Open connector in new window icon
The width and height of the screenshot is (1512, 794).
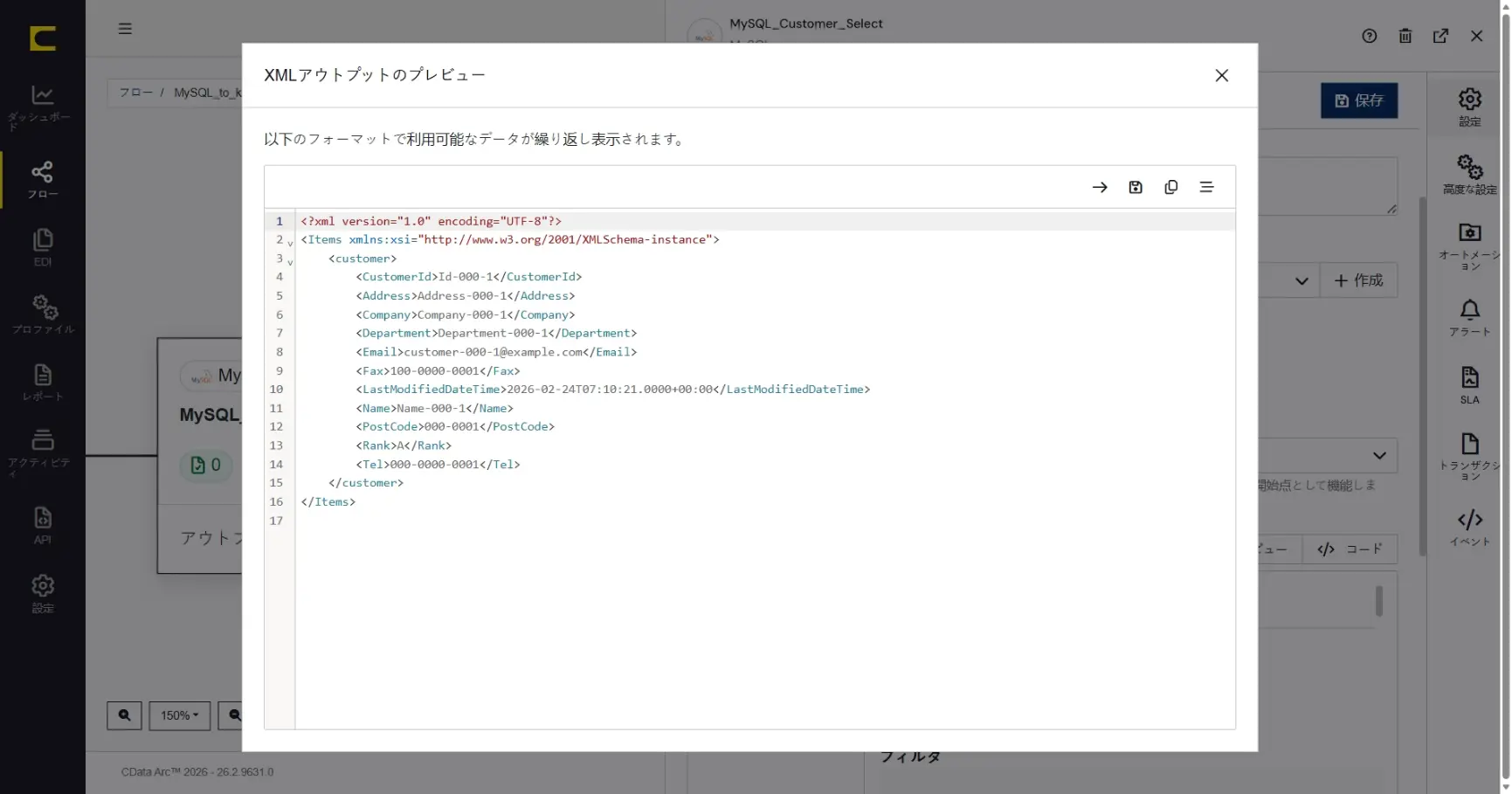click(1440, 36)
